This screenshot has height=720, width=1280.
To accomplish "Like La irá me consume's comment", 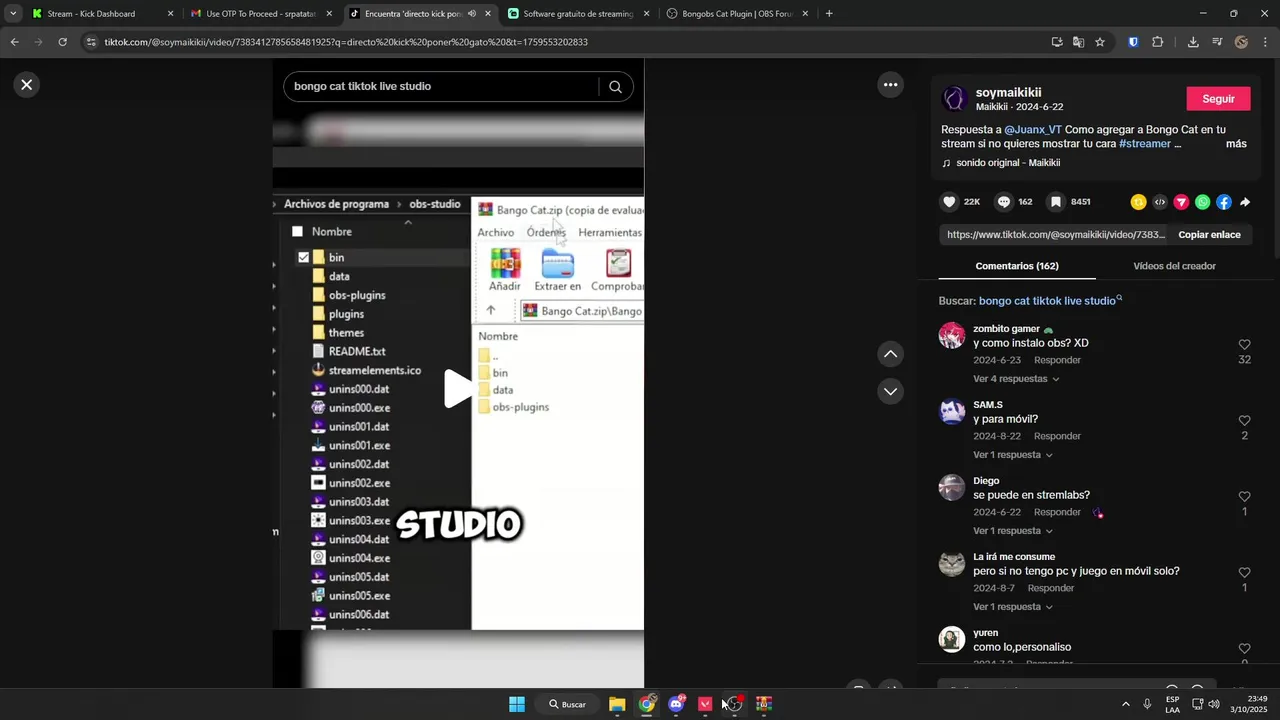I will [x=1244, y=573].
